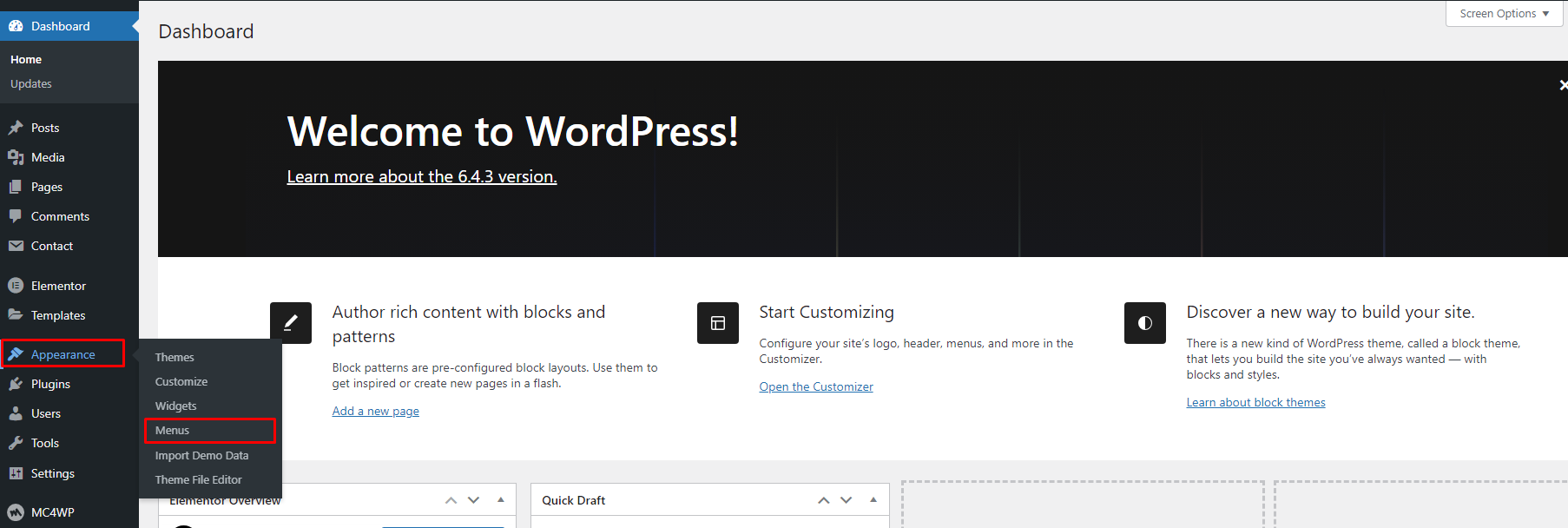Click the 'Add a new page' link
This screenshot has width=1568, height=528.
click(375, 411)
